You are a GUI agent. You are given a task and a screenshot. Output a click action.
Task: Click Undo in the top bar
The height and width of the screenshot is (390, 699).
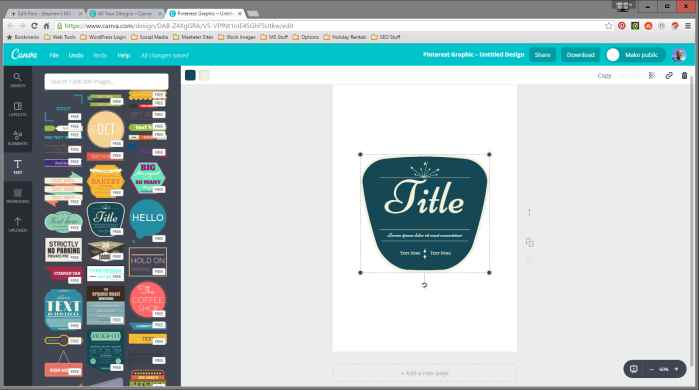(x=76, y=55)
